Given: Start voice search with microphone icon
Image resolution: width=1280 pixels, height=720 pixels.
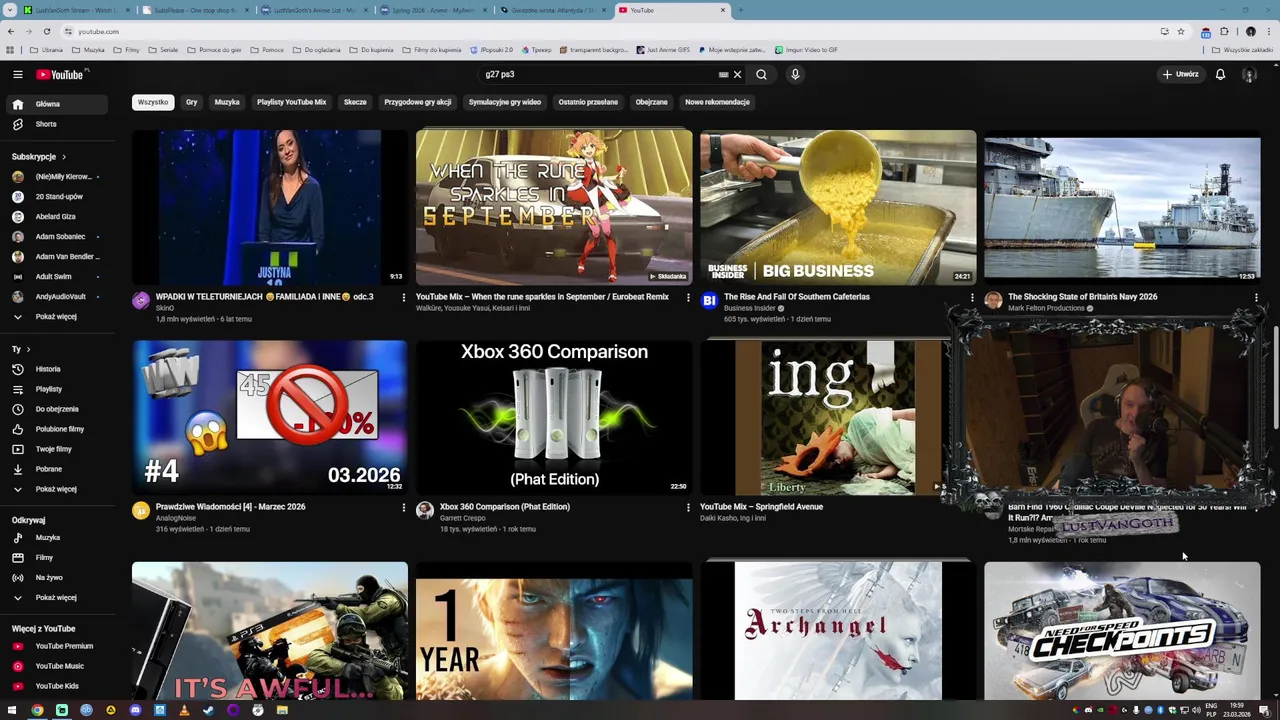Looking at the screenshot, I should 795,74.
